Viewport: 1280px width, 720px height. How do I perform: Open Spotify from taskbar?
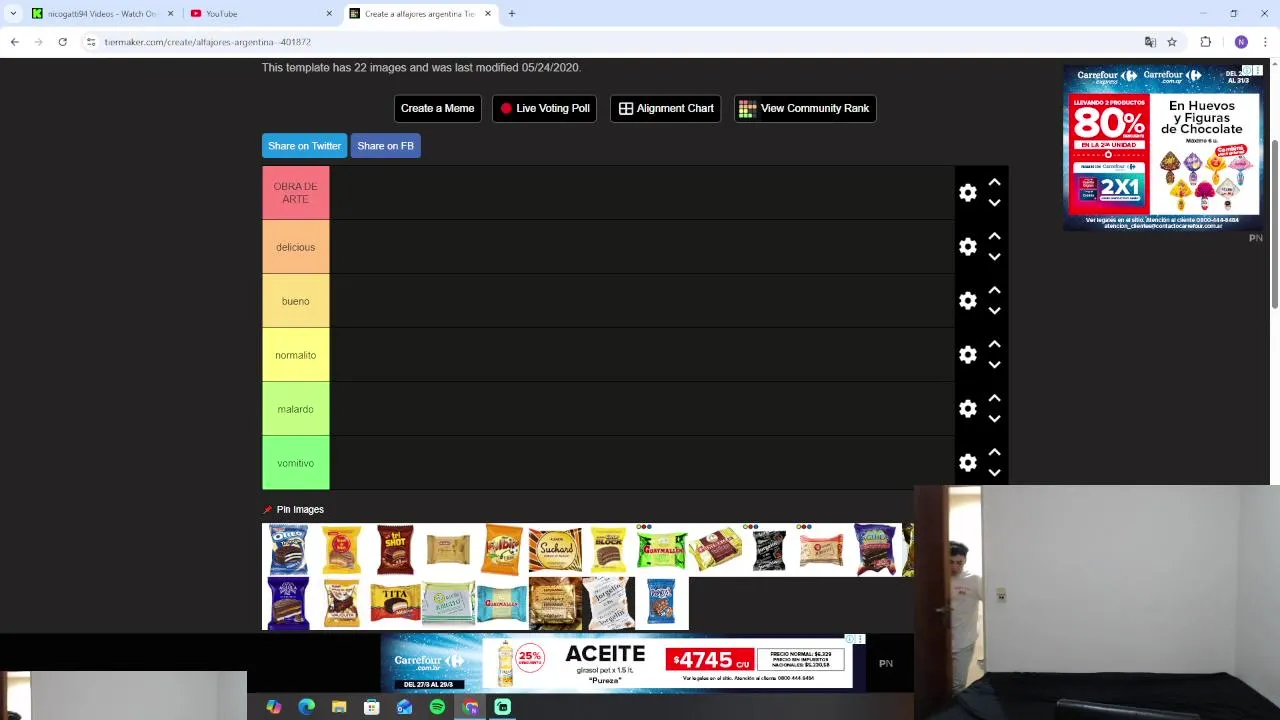(437, 707)
